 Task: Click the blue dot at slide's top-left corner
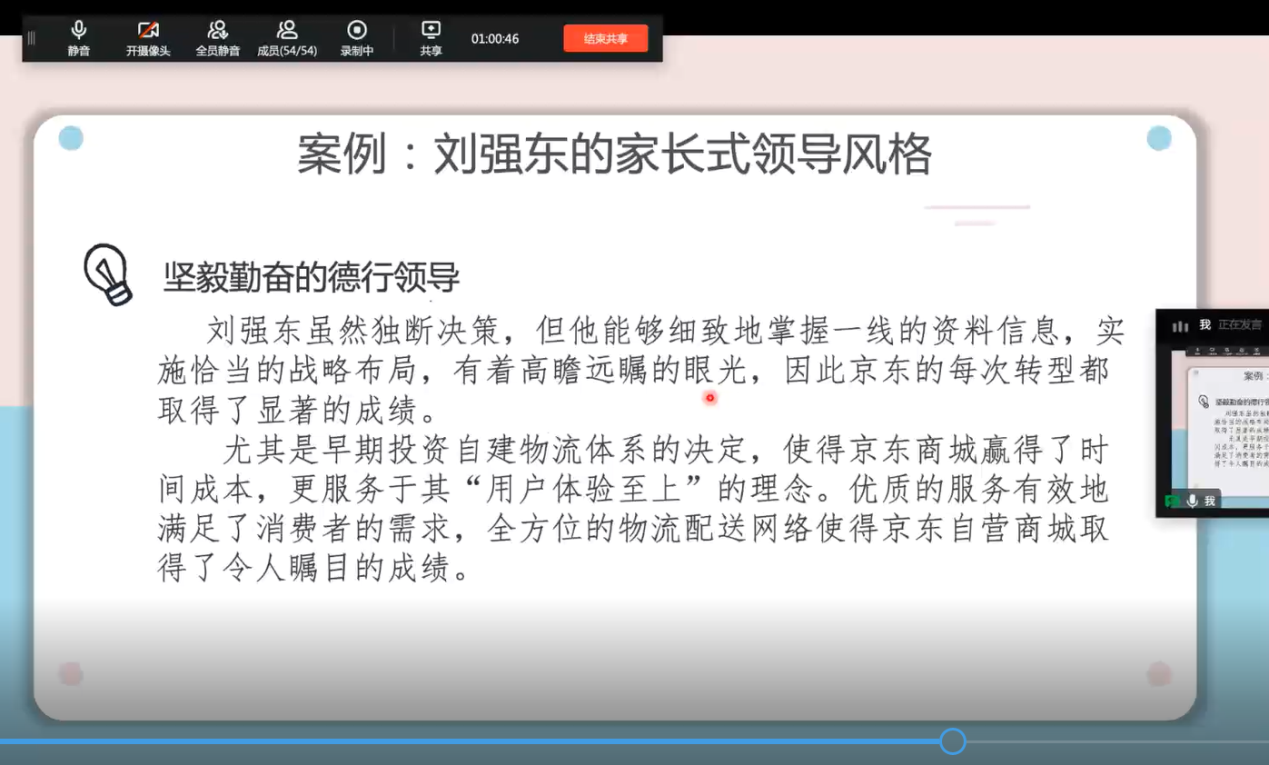pos(71,138)
